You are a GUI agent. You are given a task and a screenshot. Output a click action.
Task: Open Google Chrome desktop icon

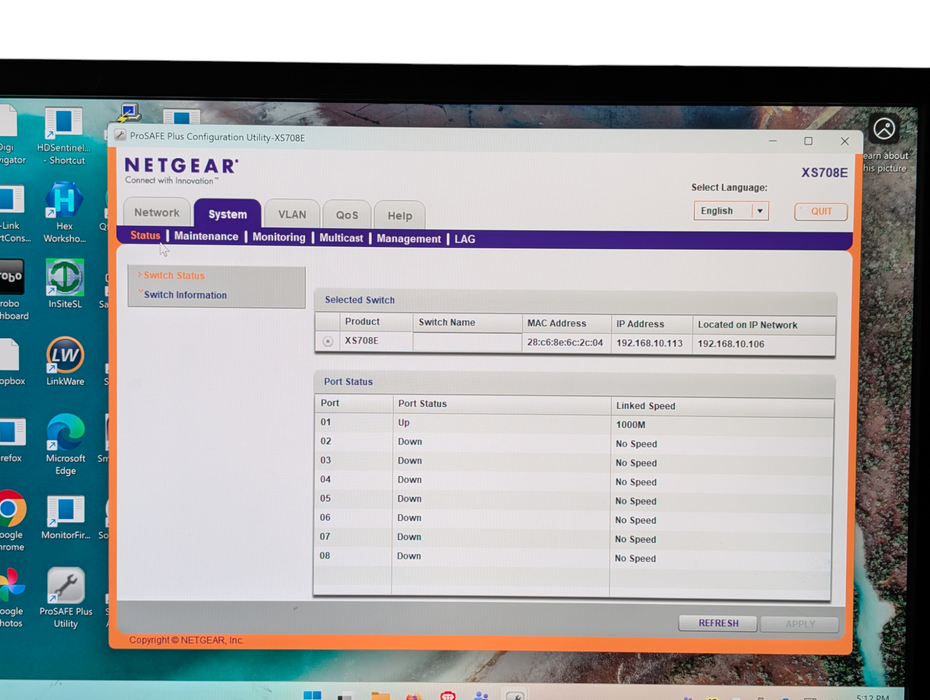[12, 520]
